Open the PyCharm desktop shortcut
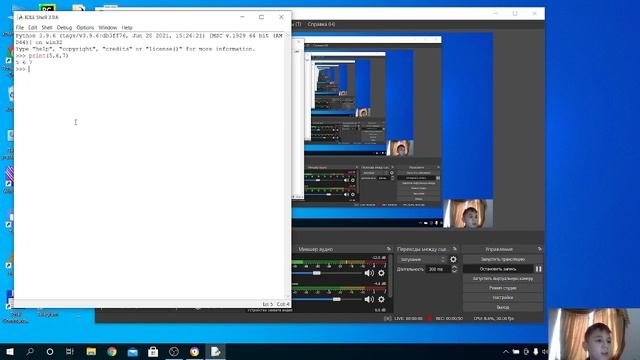This screenshot has width=640, height=360. tap(47, 8)
